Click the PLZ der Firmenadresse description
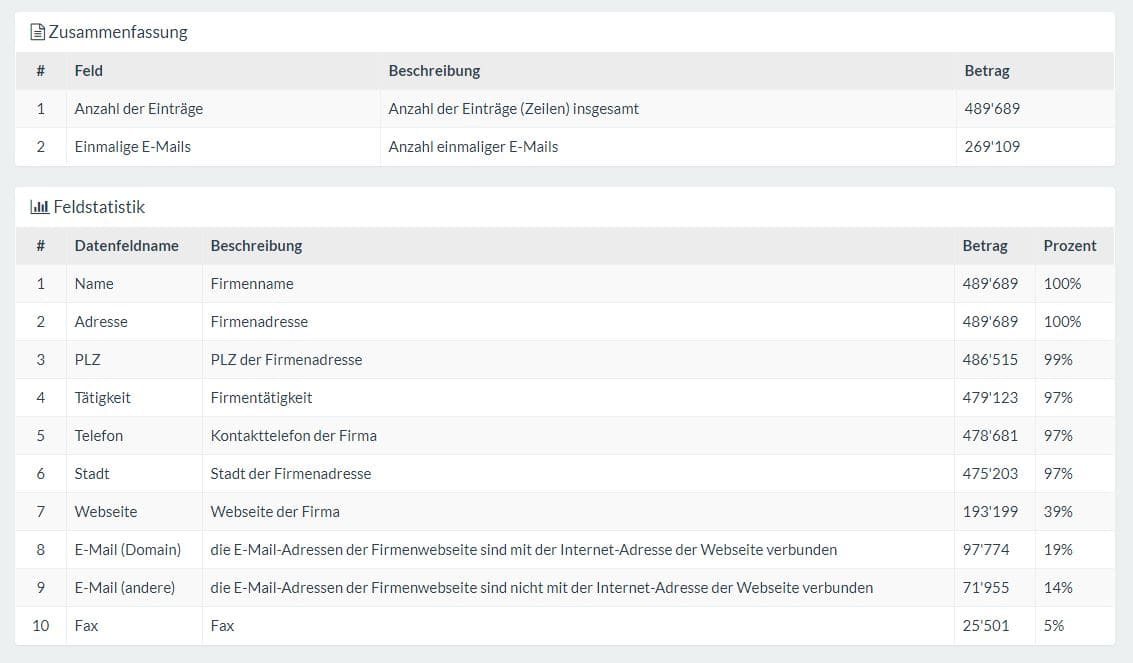The image size is (1133, 663). (286, 360)
